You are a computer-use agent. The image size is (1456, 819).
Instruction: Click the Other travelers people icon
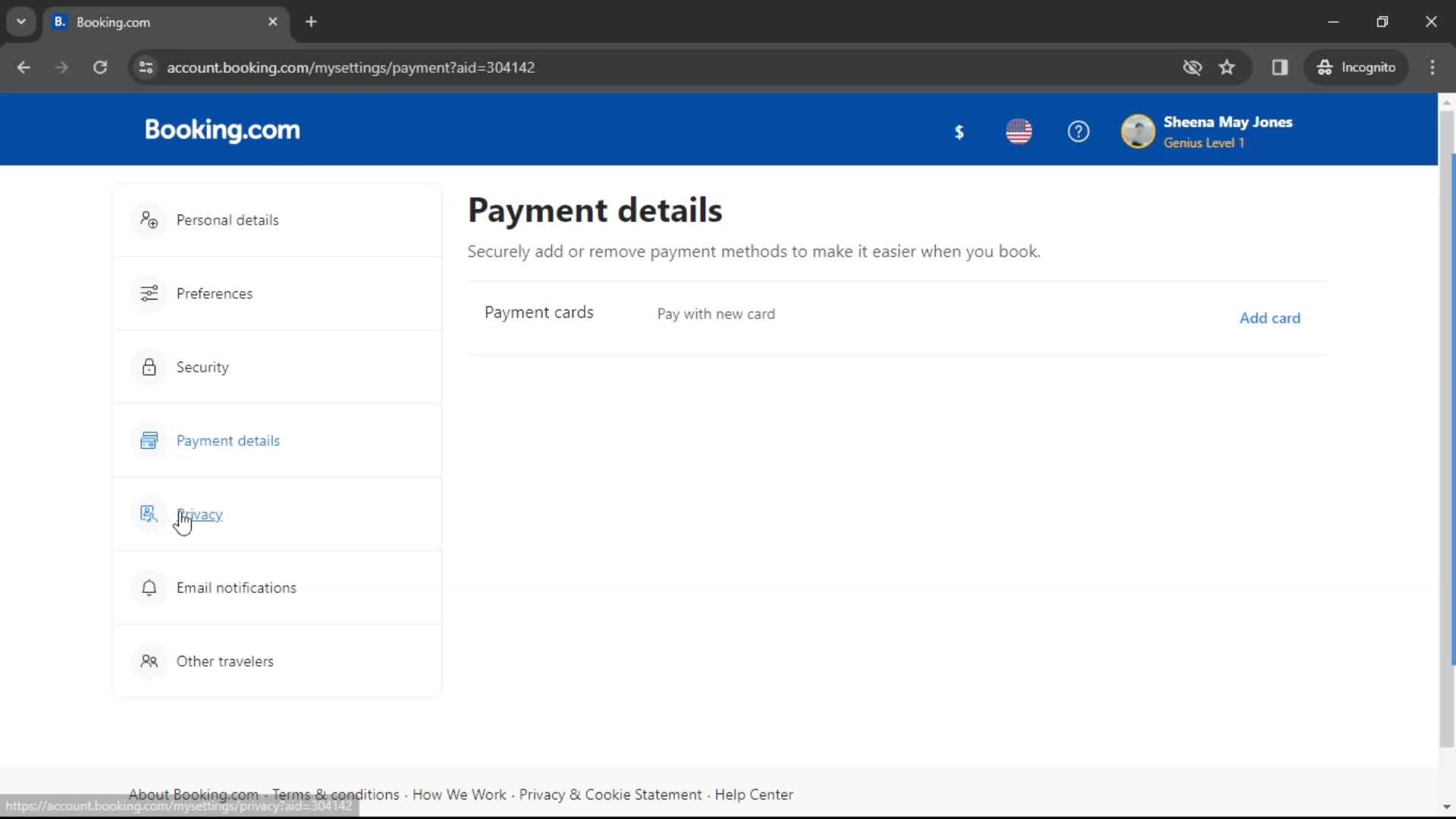click(149, 661)
